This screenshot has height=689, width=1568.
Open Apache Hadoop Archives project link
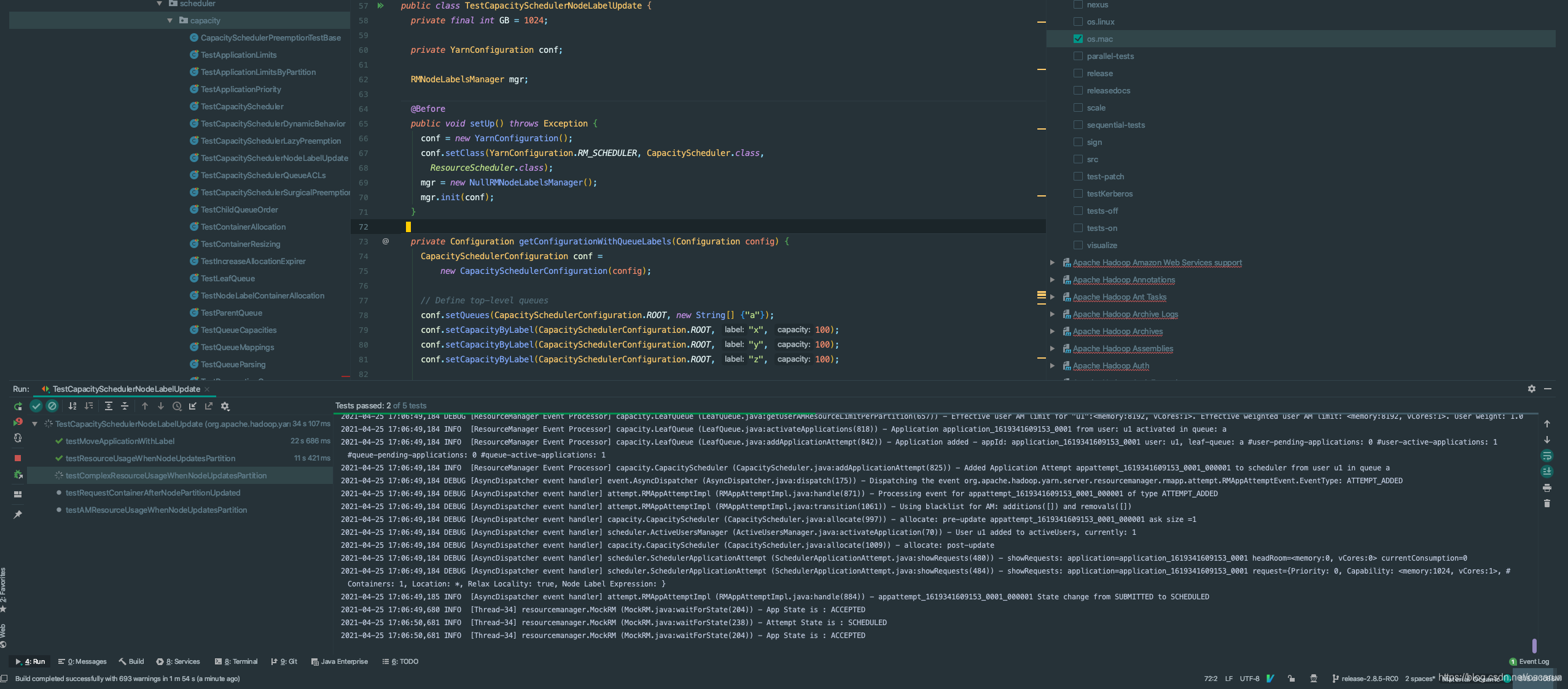1118,331
